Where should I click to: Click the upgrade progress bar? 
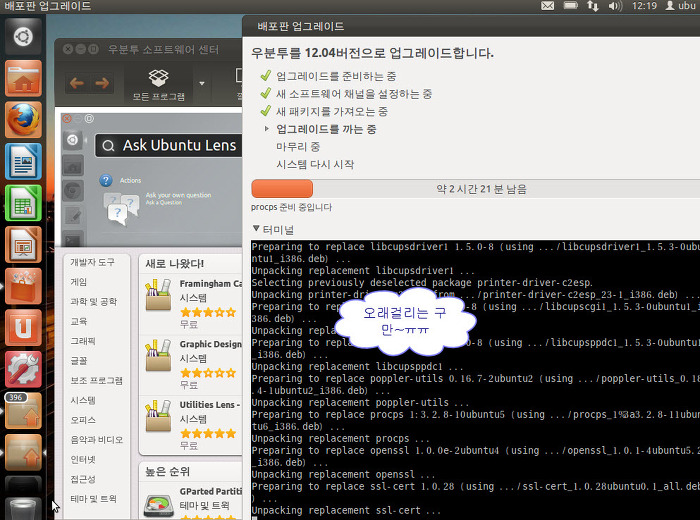pos(470,189)
